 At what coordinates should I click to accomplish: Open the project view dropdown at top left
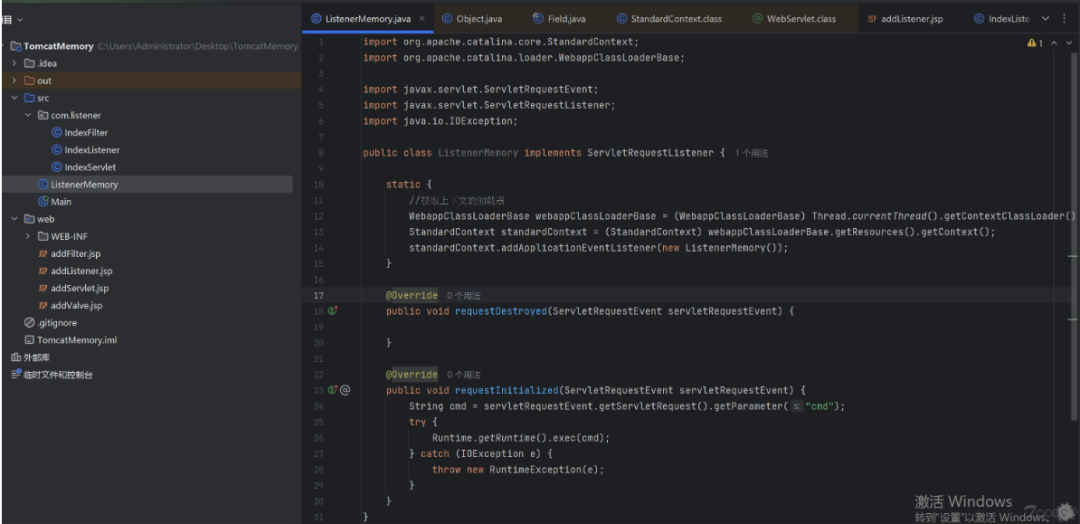point(19,20)
